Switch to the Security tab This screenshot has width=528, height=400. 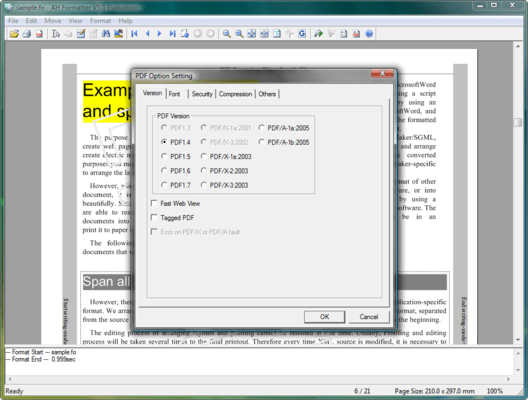click(202, 94)
